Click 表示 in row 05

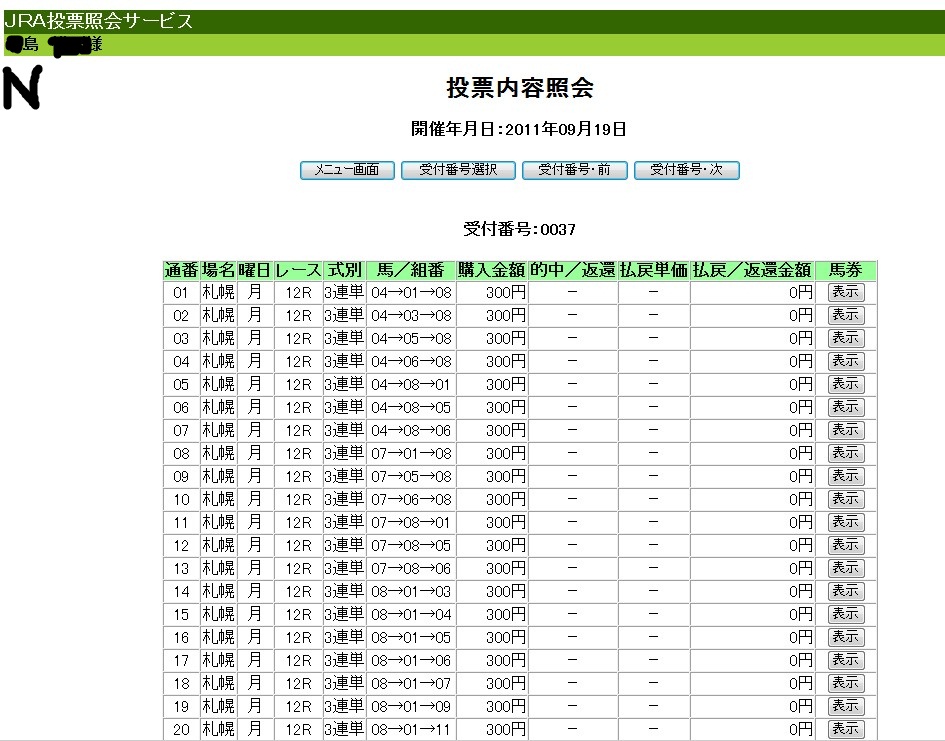846,384
